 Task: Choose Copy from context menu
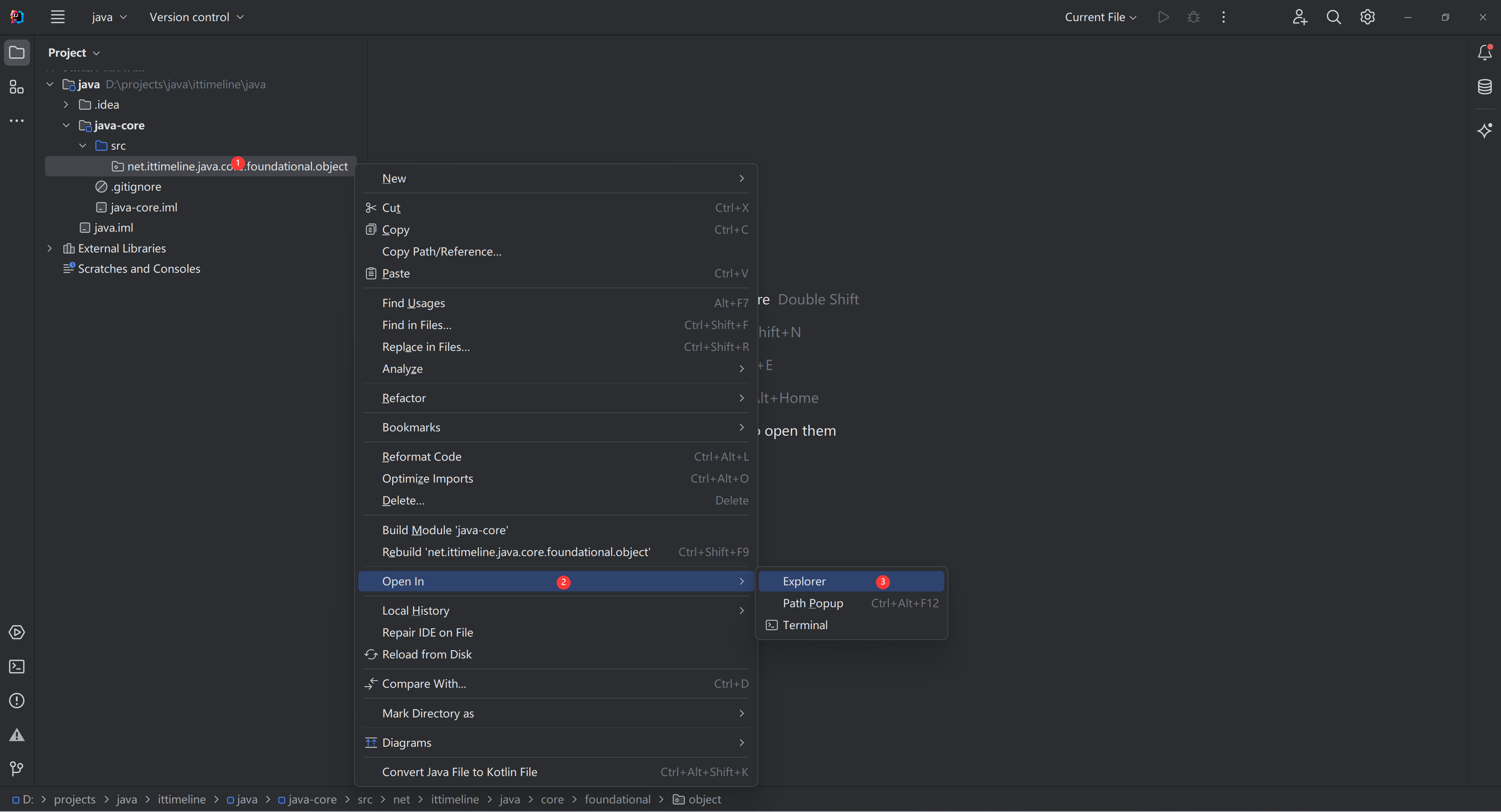tap(556, 229)
